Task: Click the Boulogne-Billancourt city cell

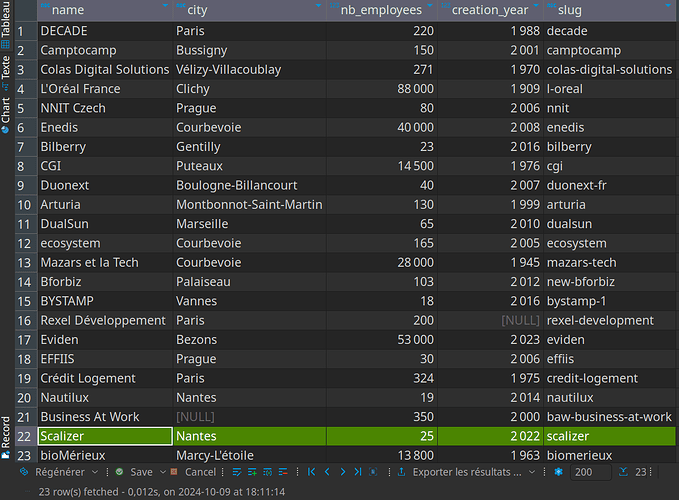Action: (x=250, y=186)
